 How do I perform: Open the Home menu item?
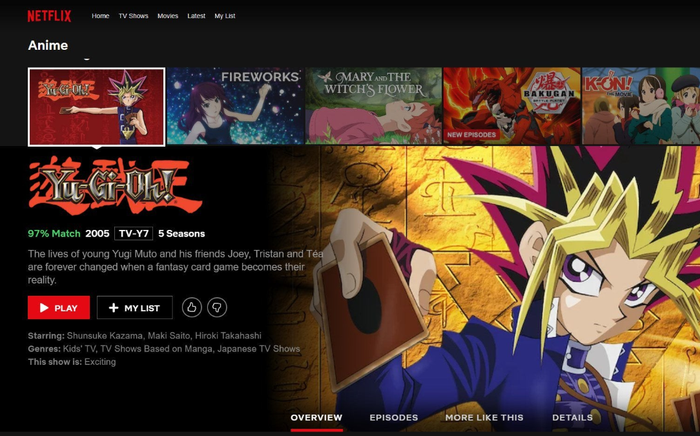(100, 16)
